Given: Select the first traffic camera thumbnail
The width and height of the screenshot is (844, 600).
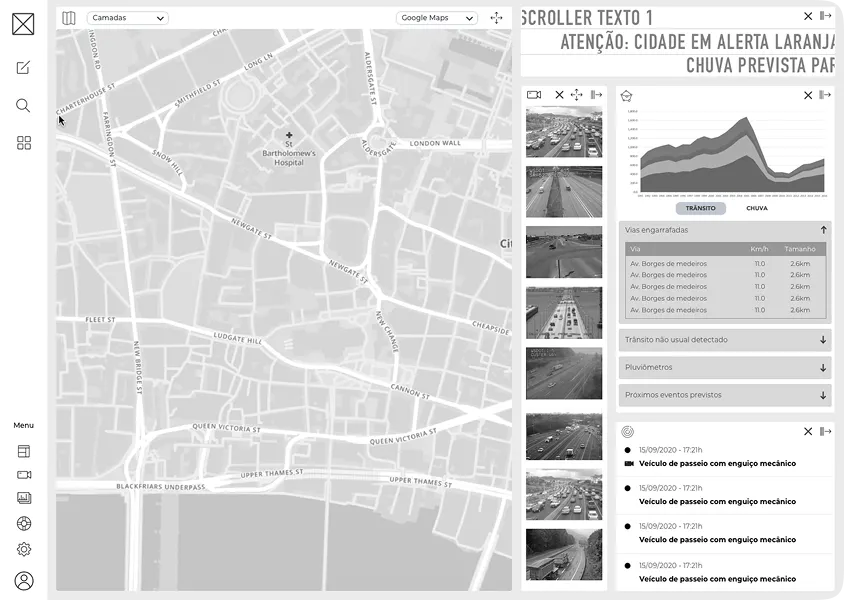Looking at the screenshot, I should 564,132.
